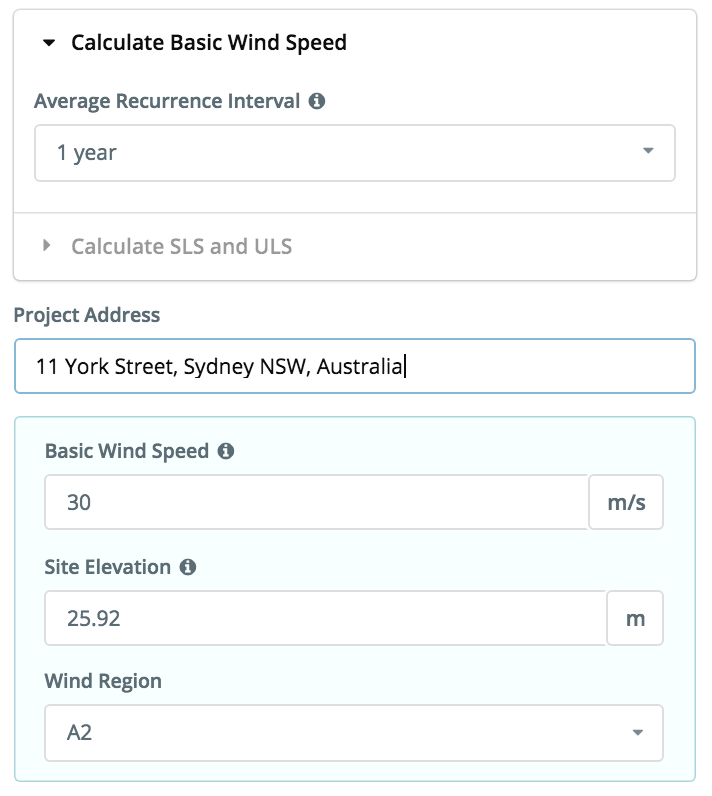Click the Site Elevation info icon
Viewport: 712px width, 796px height.
[x=188, y=567]
